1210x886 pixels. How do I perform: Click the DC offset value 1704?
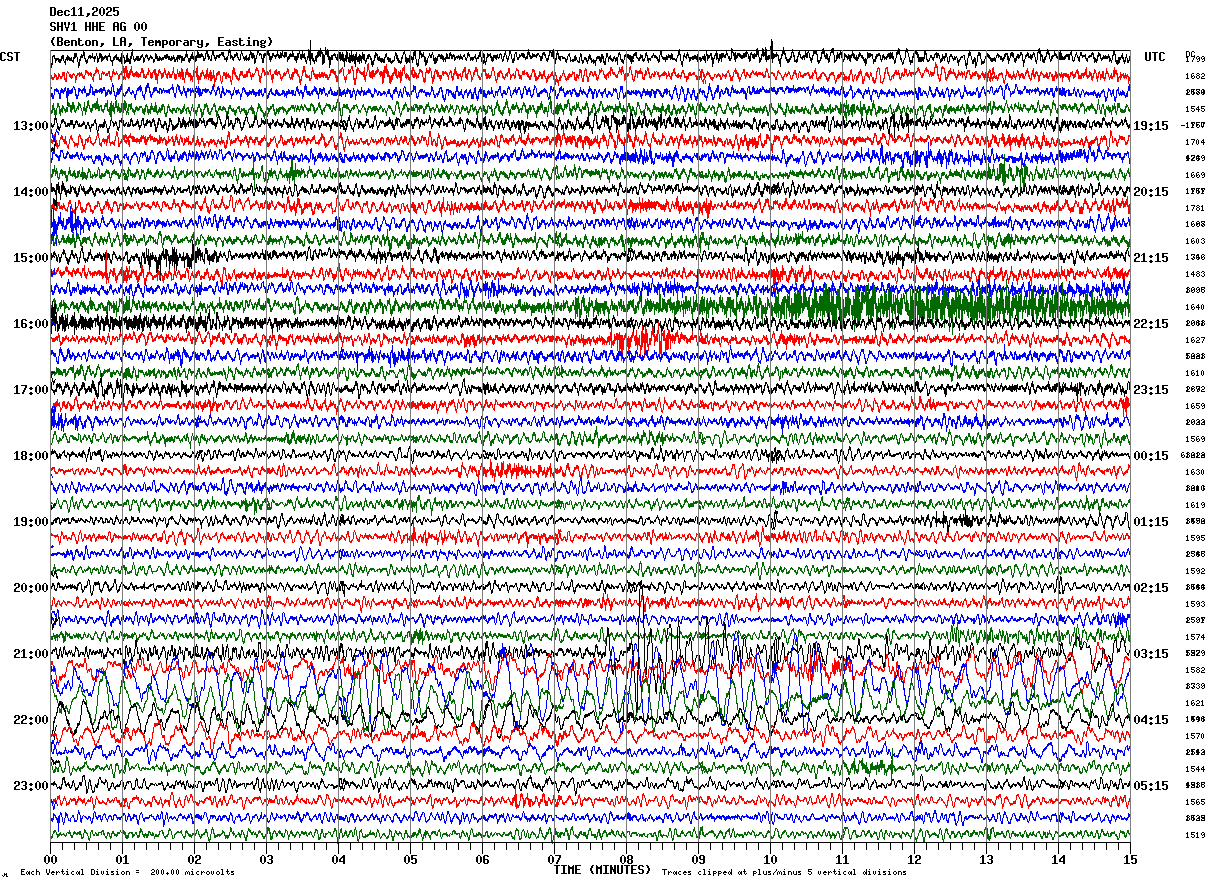coord(1195,142)
